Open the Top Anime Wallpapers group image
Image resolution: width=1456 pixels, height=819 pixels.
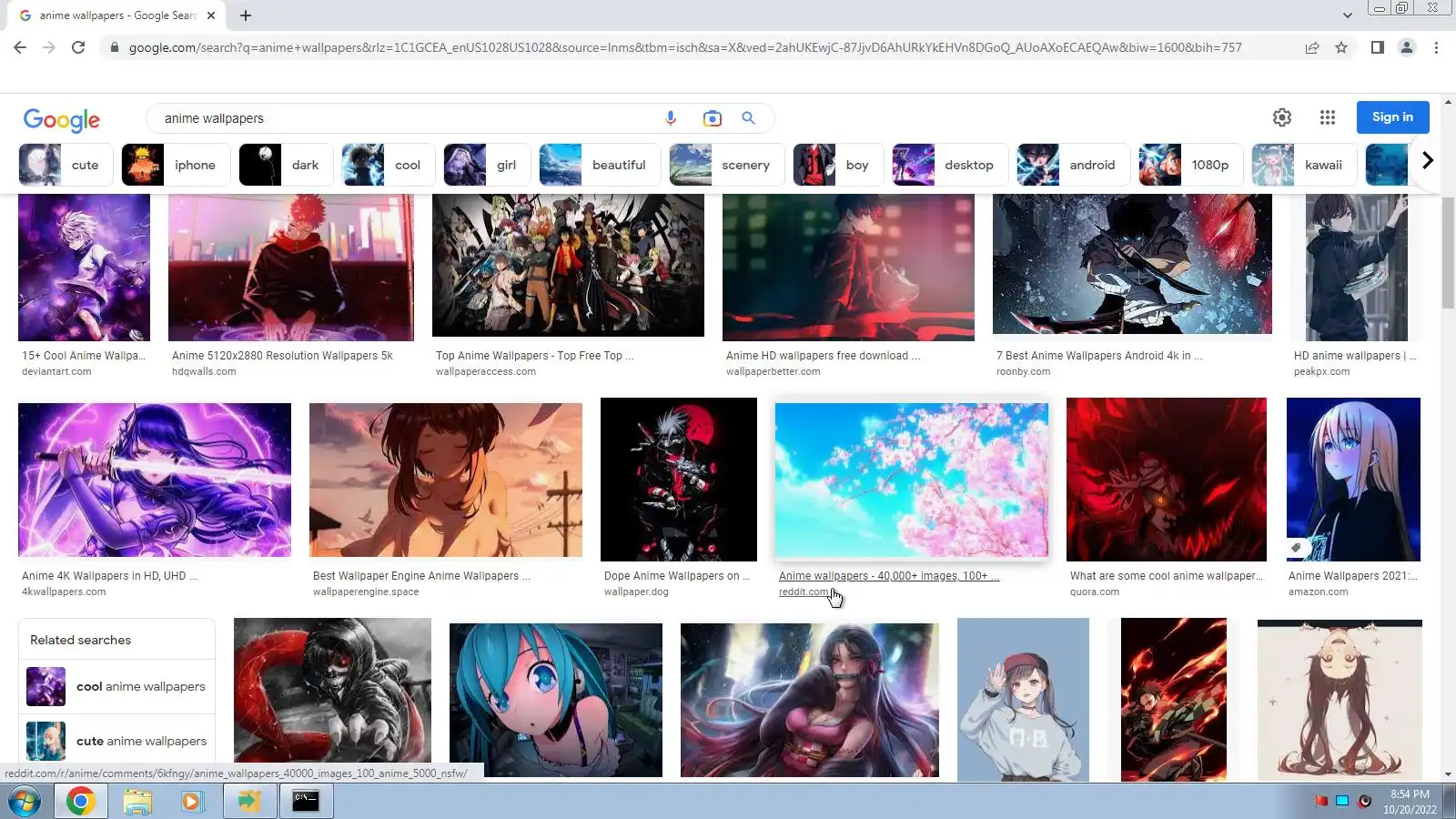point(568,266)
